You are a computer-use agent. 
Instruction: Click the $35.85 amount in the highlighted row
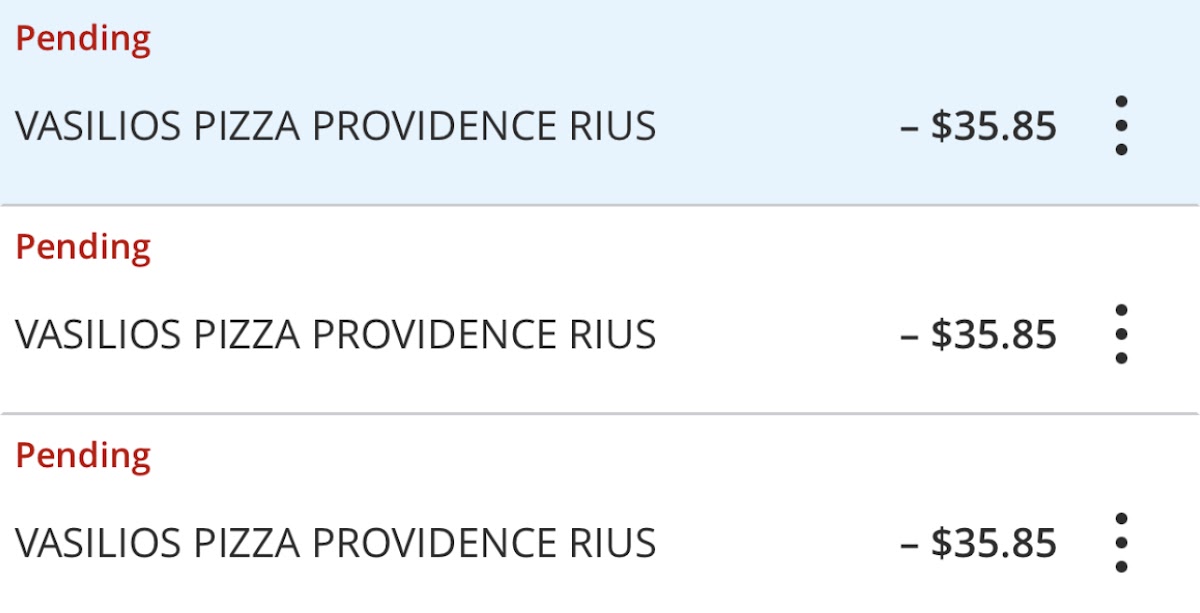pos(993,127)
